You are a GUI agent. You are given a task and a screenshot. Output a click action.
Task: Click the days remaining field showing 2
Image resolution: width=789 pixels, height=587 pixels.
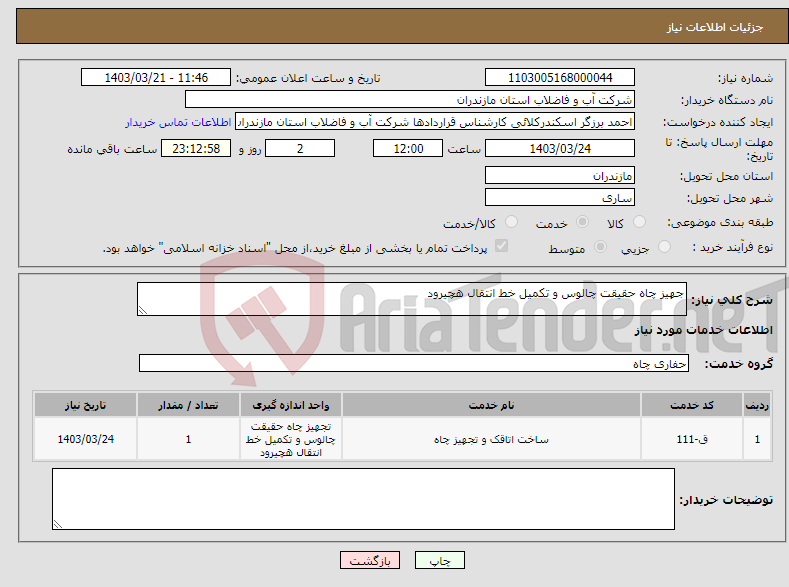click(300, 148)
